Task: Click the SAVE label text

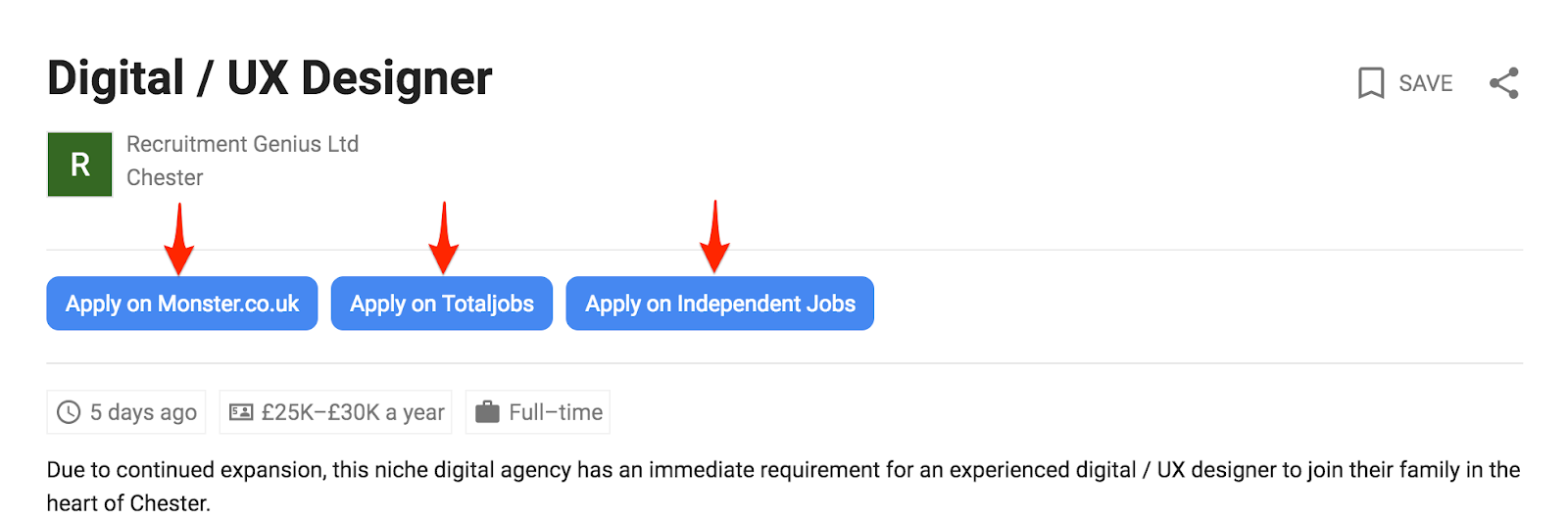Action: [x=1425, y=83]
